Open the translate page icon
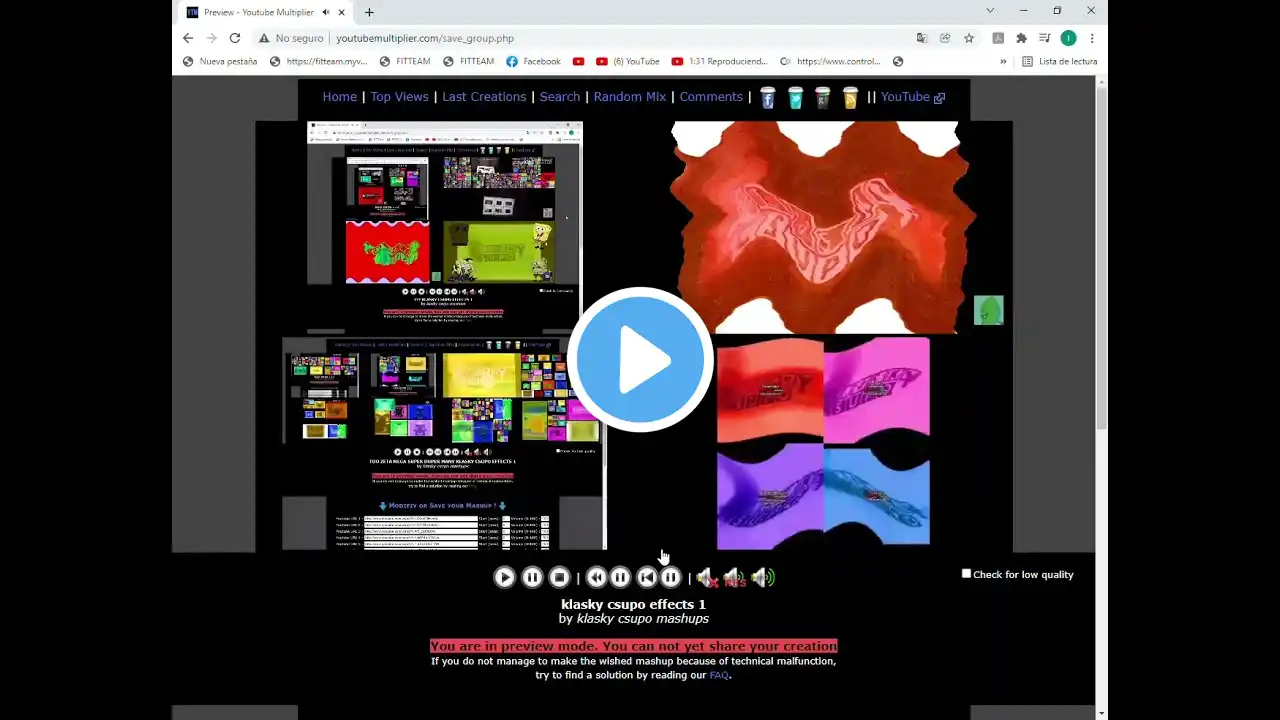Image resolution: width=1280 pixels, height=720 pixels. (x=922, y=38)
